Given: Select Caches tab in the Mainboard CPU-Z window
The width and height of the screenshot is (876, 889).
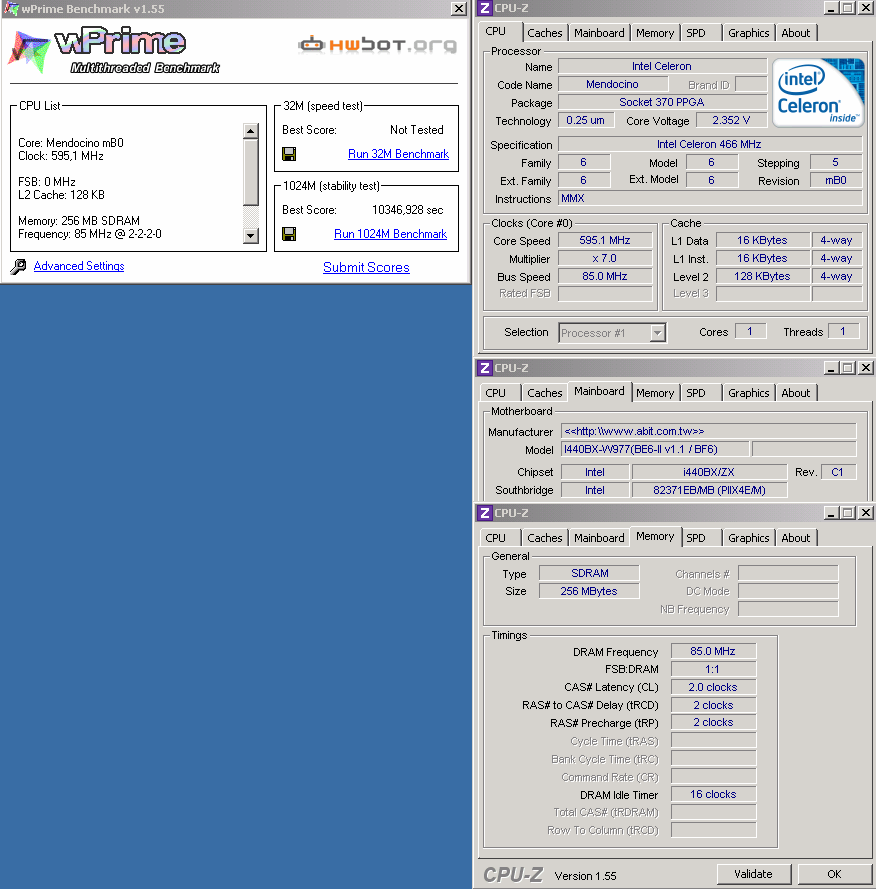Looking at the screenshot, I should click(544, 393).
